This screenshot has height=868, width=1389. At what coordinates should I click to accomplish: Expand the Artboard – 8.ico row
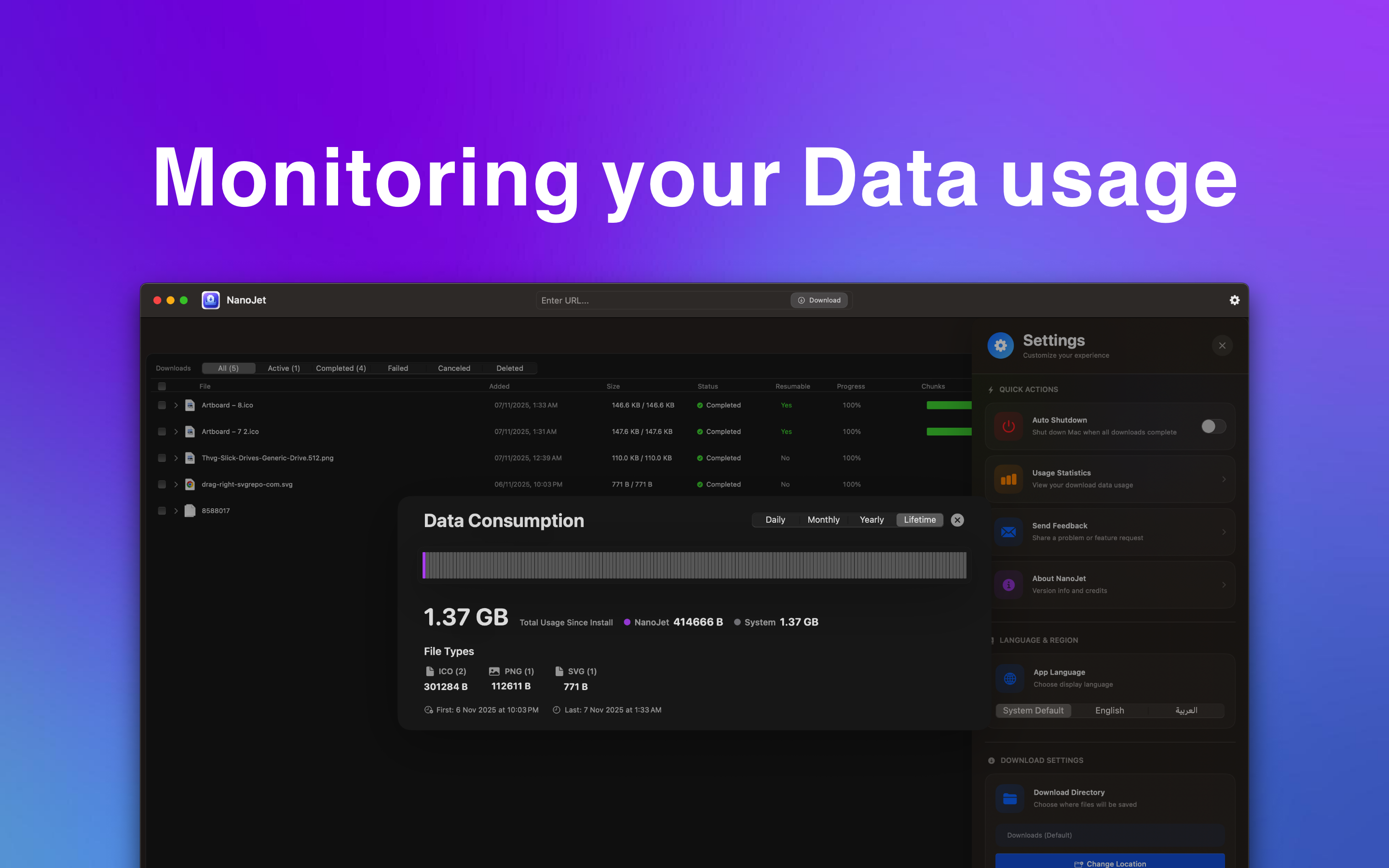coord(176,405)
